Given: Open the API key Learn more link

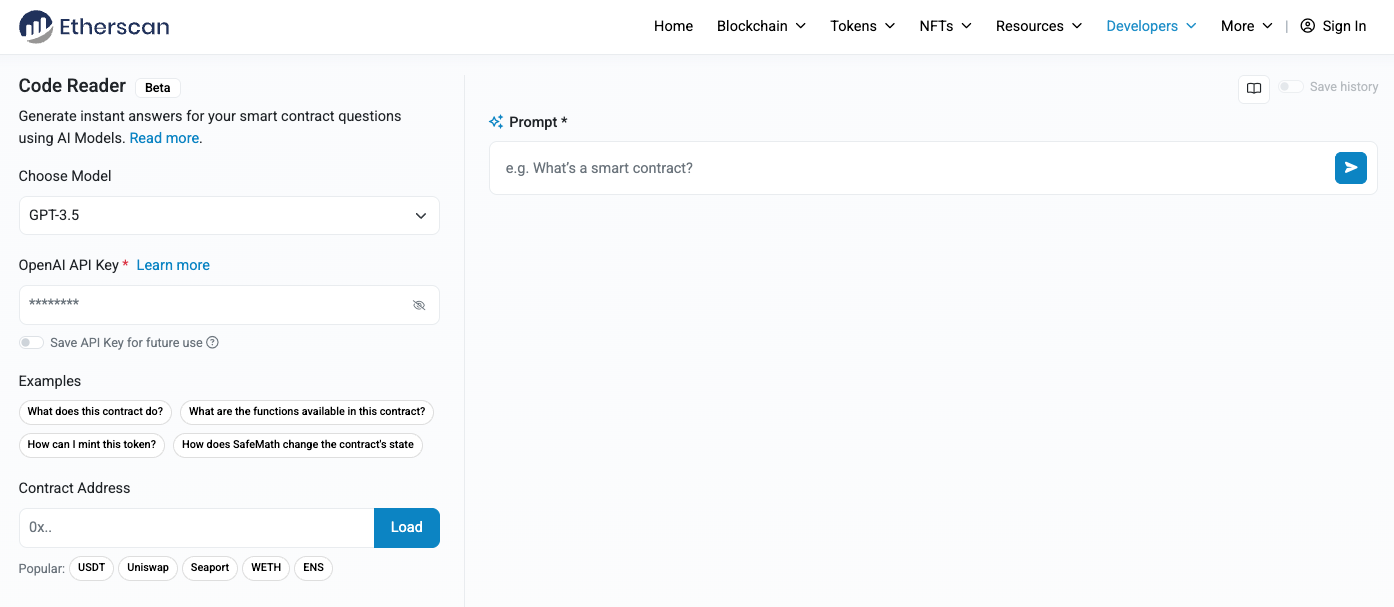Looking at the screenshot, I should click(x=173, y=265).
